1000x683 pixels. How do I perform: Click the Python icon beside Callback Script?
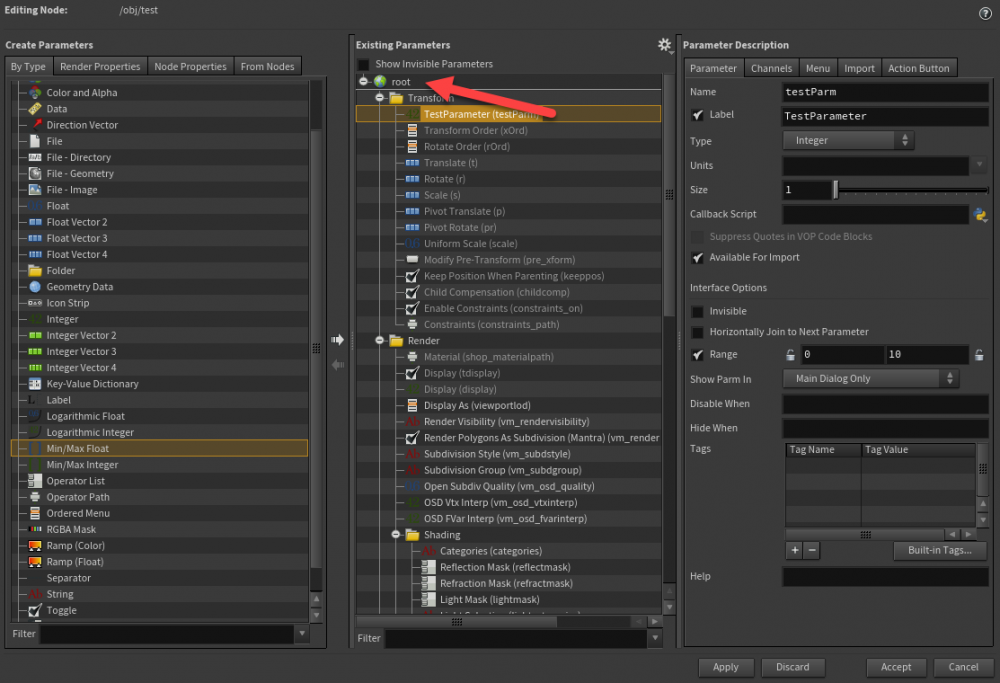click(x=981, y=214)
